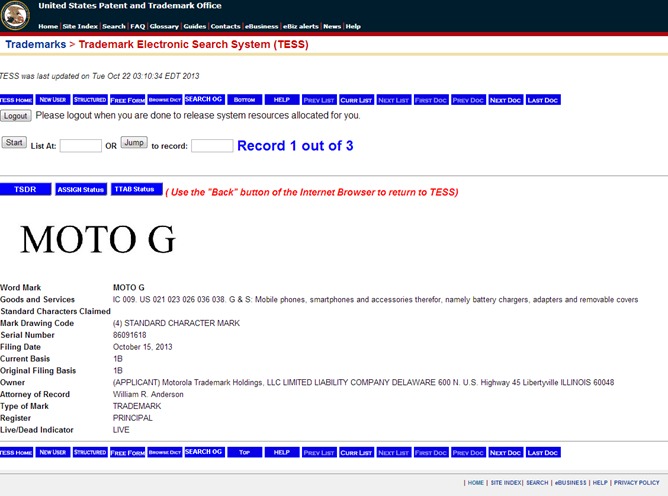Viewport: 668px width, 496px height.
Task: Click the top Free Form button
Action: pyautogui.click(x=127, y=100)
